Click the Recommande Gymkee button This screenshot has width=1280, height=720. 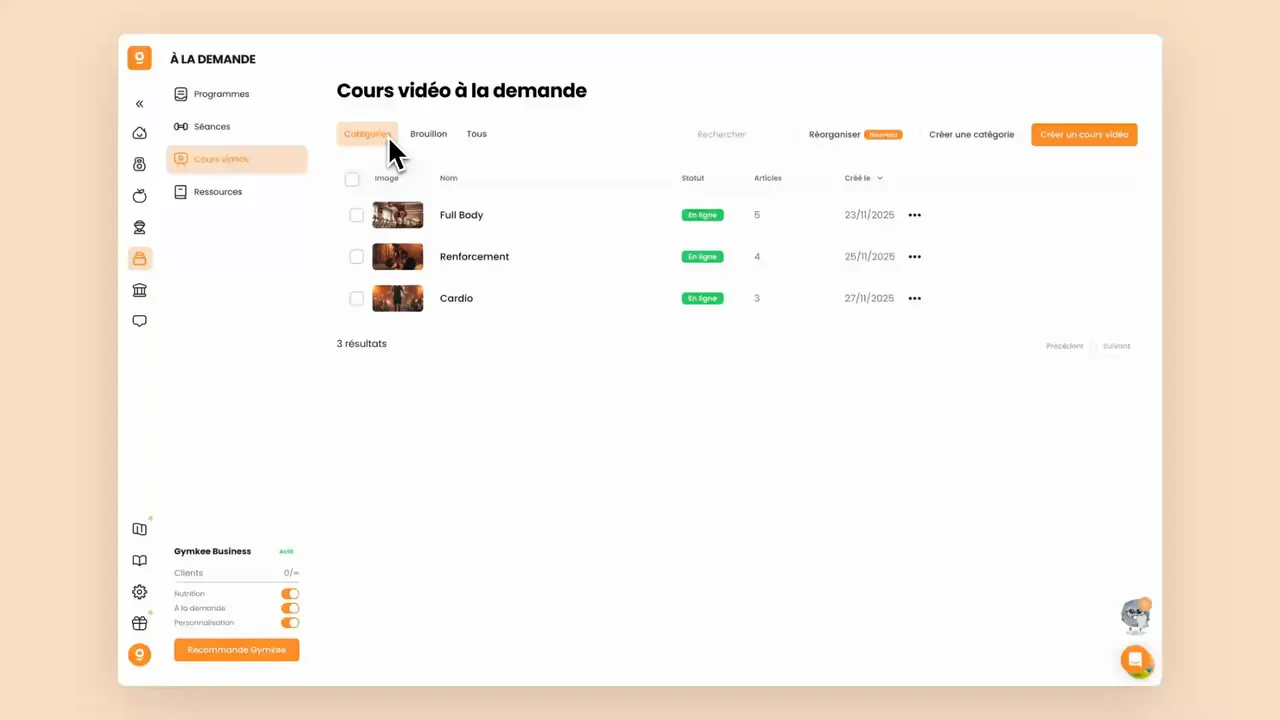pos(236,650)
